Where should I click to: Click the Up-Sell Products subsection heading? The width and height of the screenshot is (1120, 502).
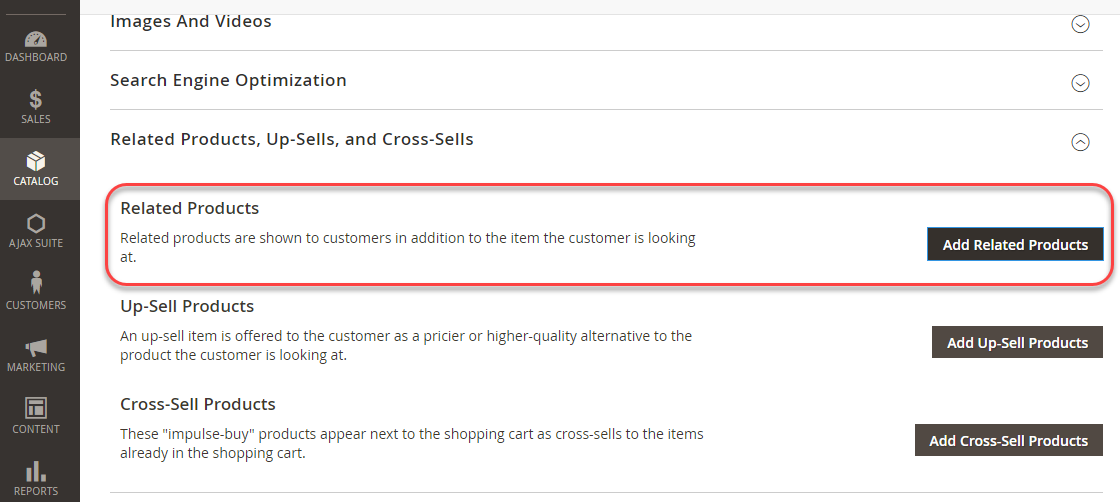(x=187, y=306)
